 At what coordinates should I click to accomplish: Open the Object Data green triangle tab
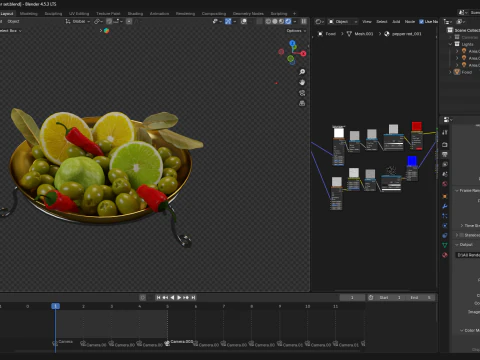click(x=445, y=245)
